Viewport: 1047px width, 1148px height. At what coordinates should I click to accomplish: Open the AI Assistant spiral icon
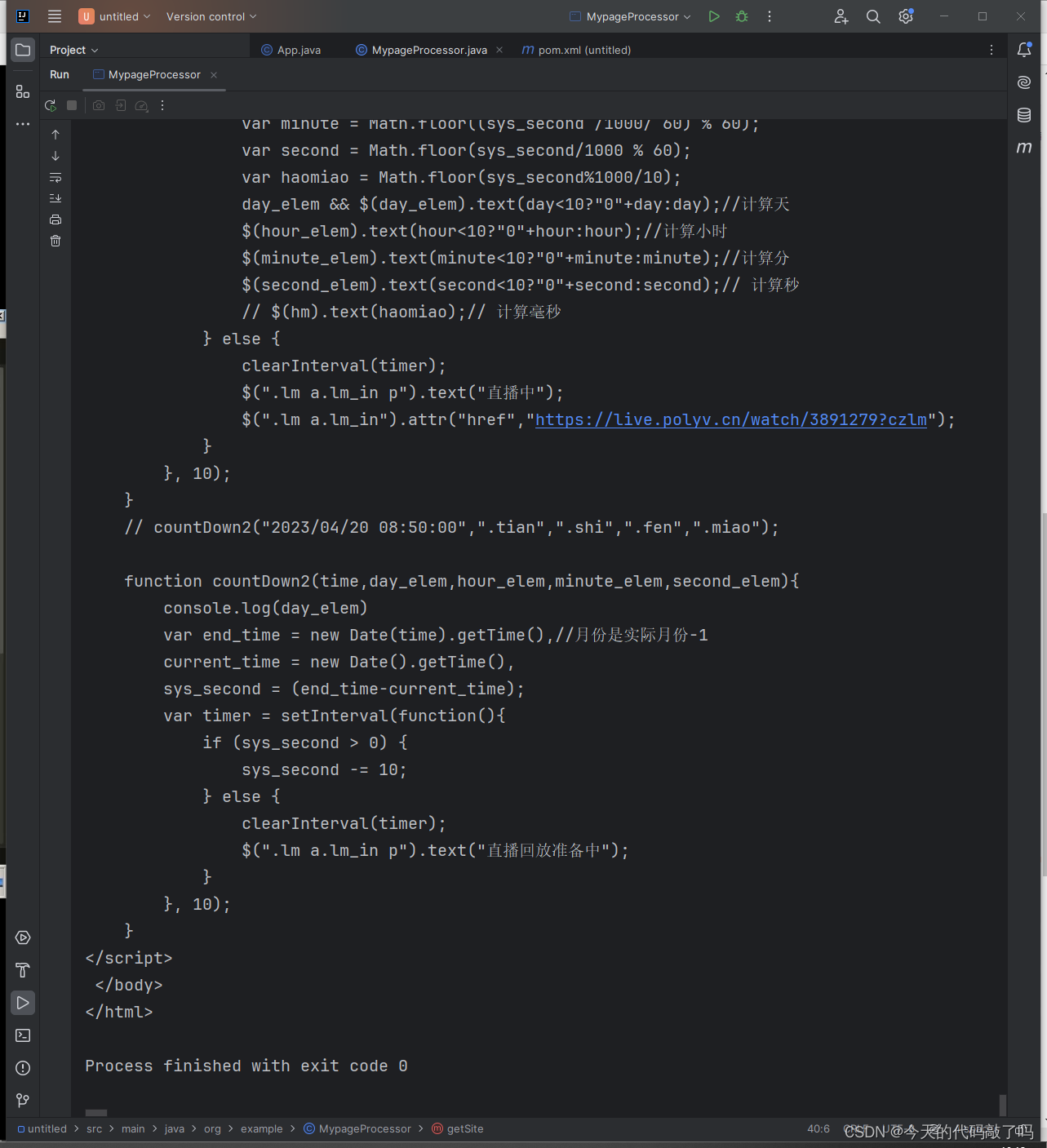1024,82
